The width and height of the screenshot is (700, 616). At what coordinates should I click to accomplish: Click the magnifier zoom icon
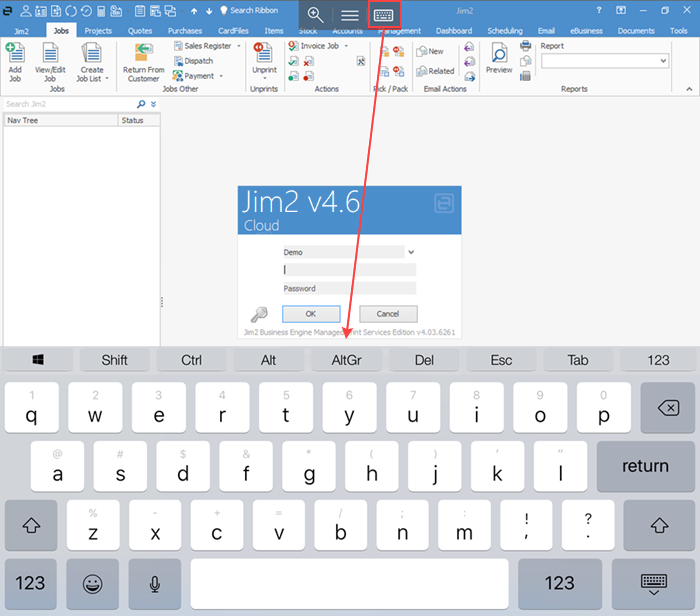(x=315, y=15)
